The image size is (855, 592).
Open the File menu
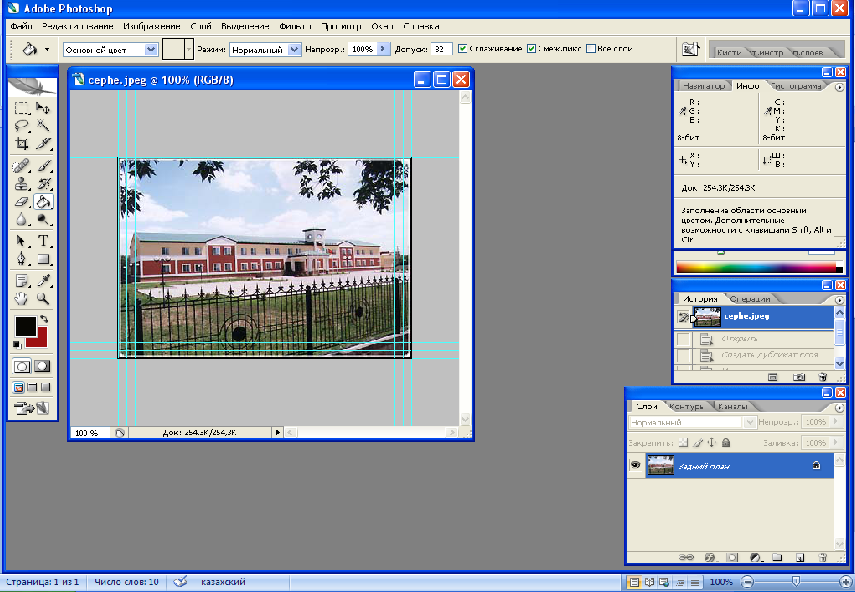[21, 26]
